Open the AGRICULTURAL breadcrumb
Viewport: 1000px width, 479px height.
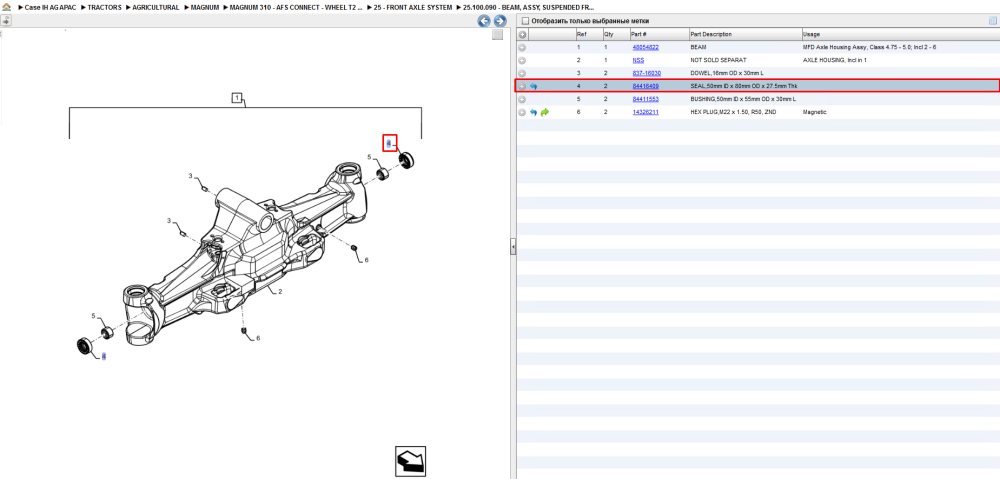click(x=156, y=8)
